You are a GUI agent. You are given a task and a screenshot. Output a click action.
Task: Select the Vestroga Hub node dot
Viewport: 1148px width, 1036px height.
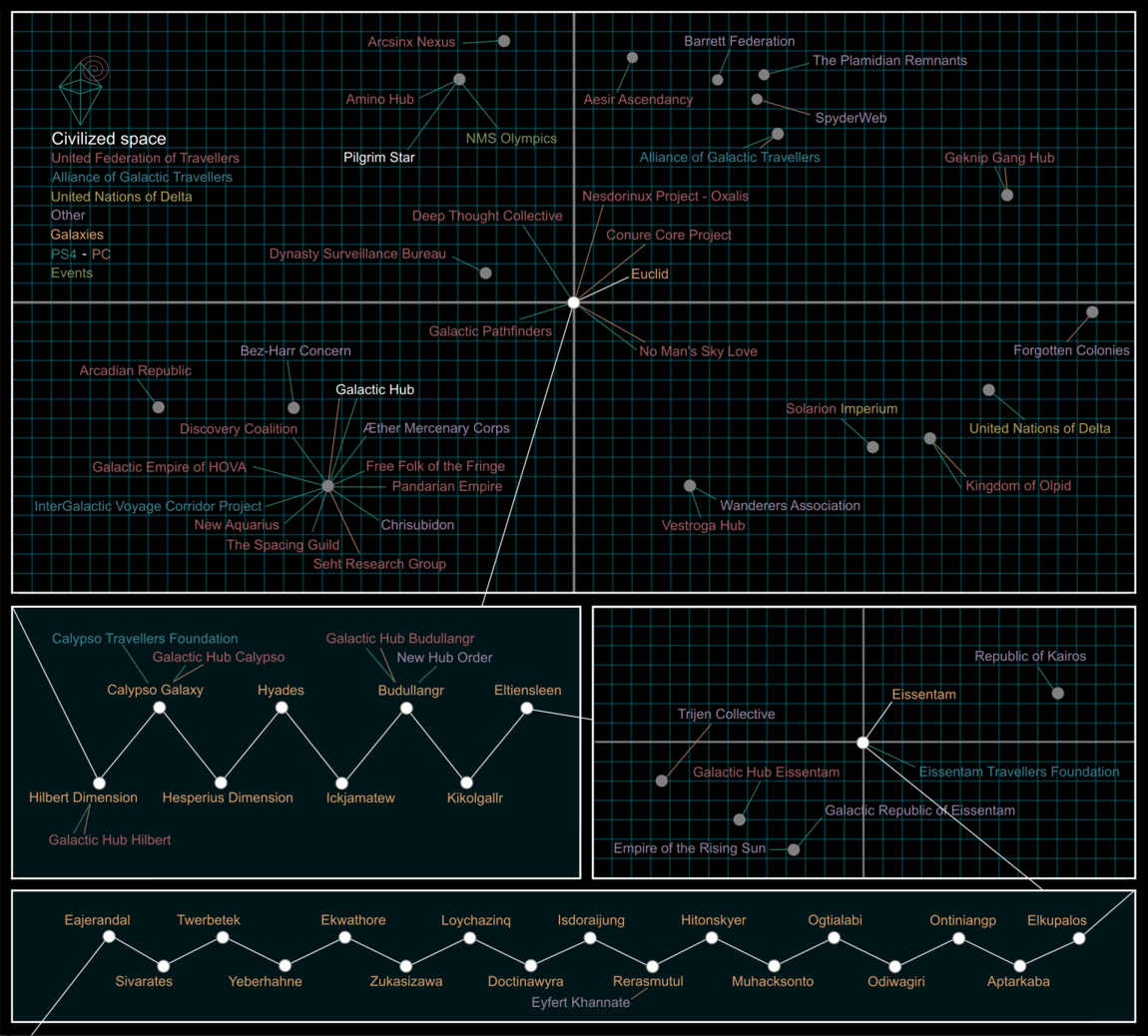pyautogui.click(x=690, y=485)
